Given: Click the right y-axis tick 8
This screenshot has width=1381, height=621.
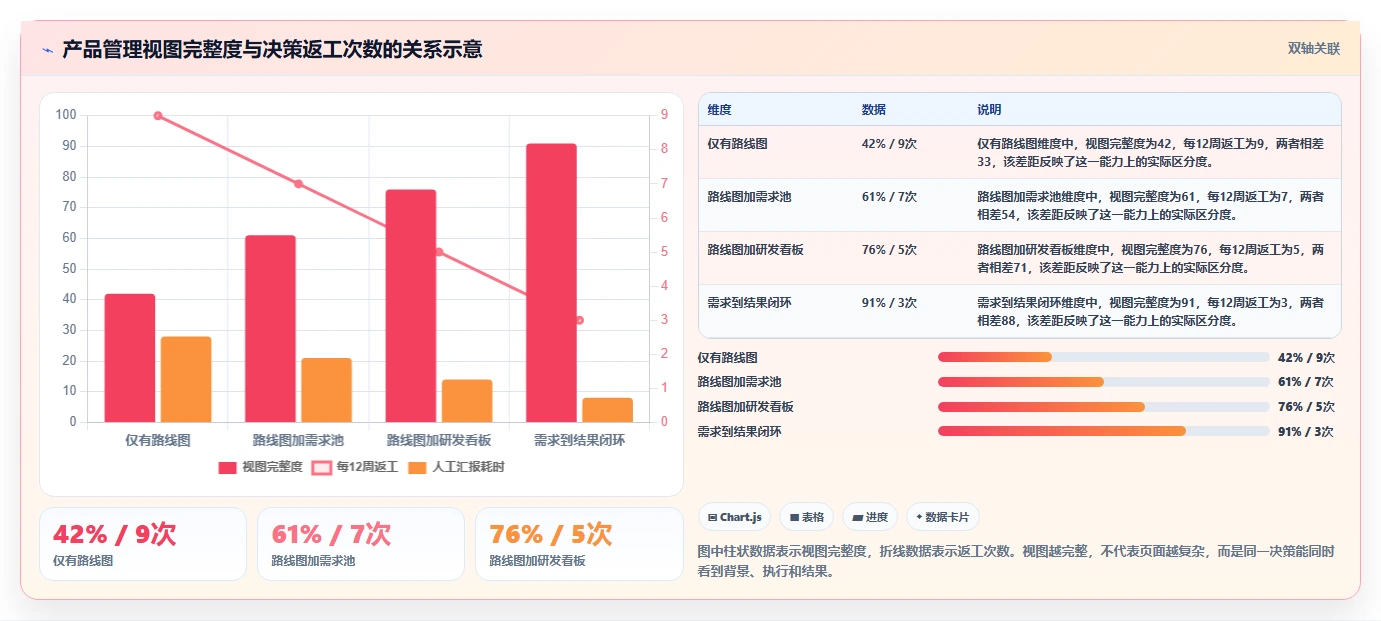Looking at the screenshot, I should pyautogui.click(x=665, y=149).
